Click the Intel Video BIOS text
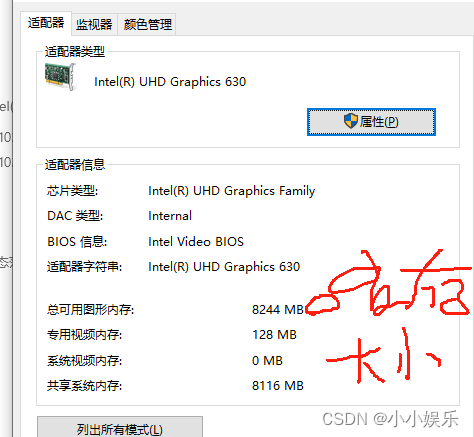This screenshot has width=474, height=437. 196,242
